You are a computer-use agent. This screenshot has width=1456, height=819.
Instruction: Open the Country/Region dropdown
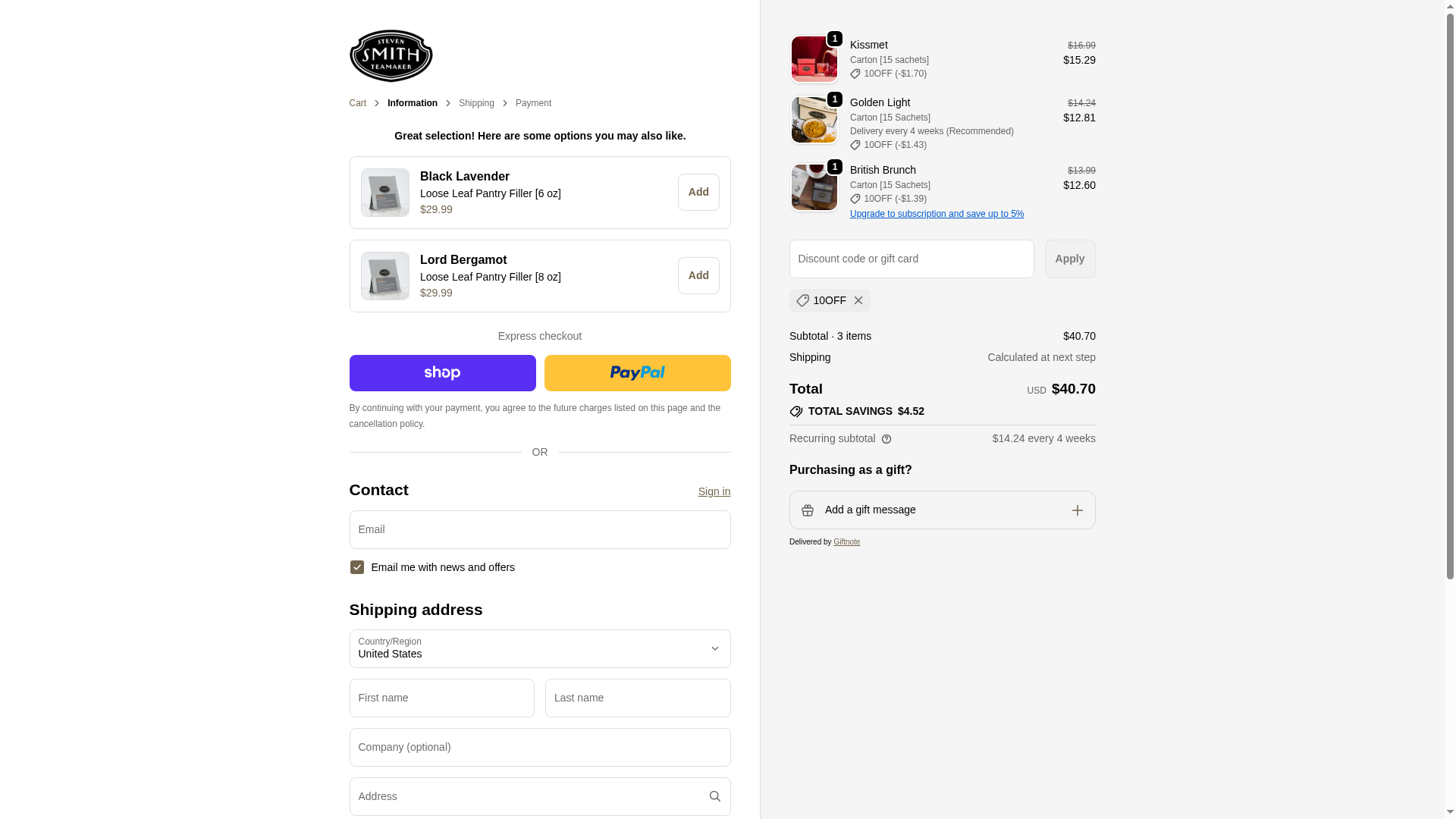coord(539,648)
